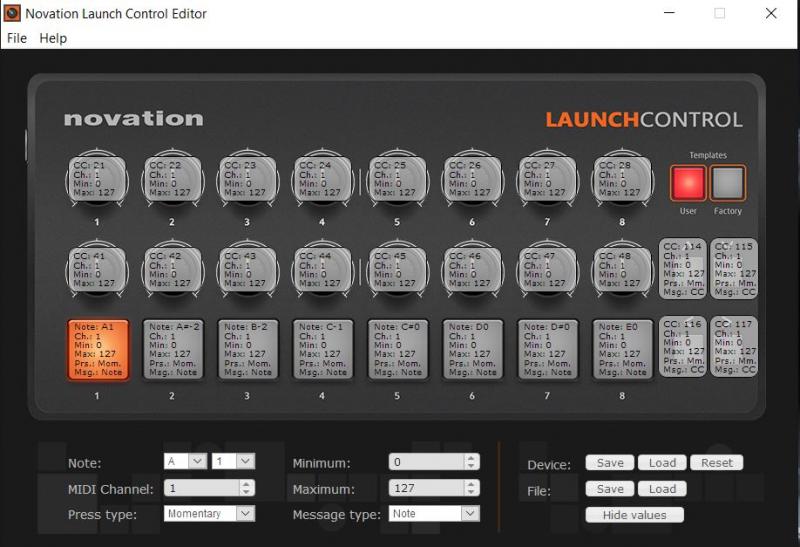Expand the Press type Momentary dropdown

point(209,513)
